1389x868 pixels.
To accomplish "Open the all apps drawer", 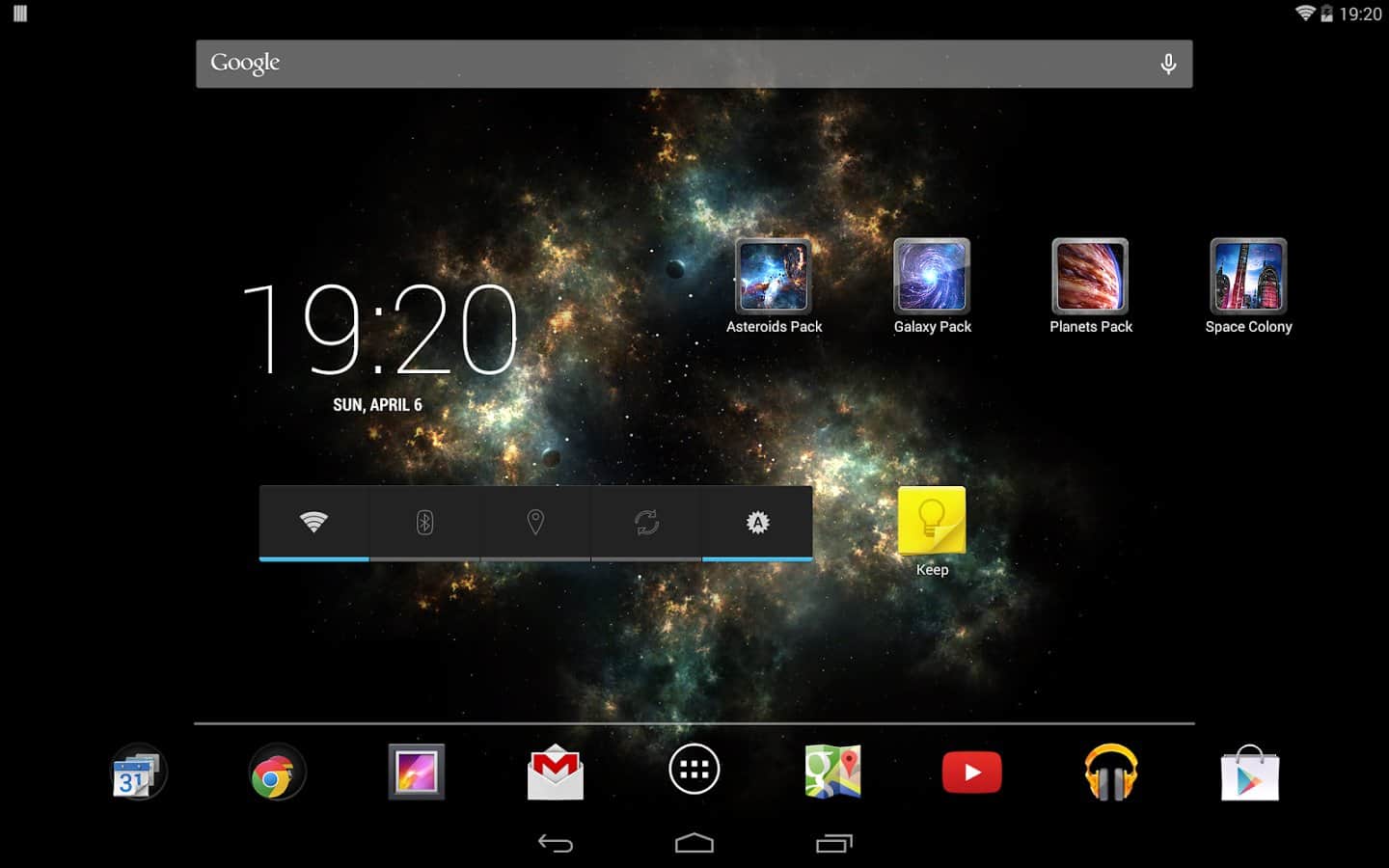I will 694,770.
